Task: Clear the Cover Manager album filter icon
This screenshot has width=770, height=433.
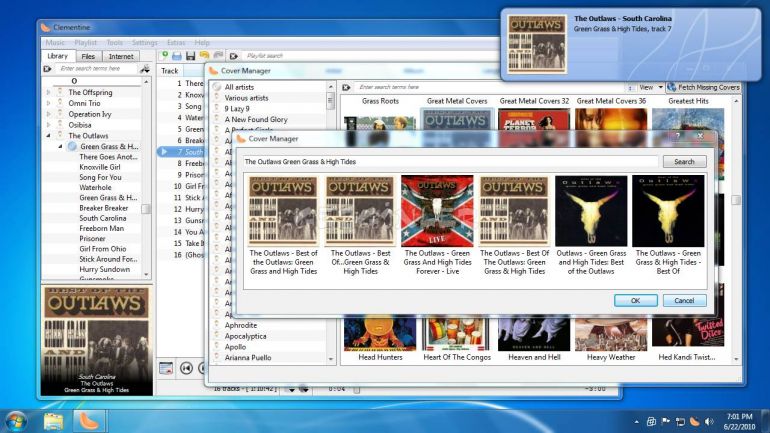Action: pyautogui.click(x=346, y=87)
